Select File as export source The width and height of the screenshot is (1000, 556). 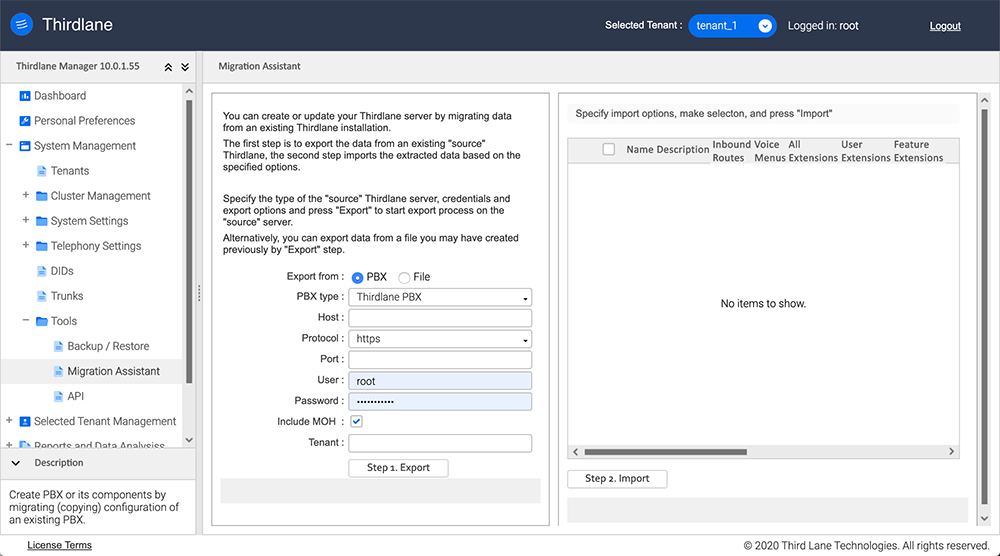point(404,277)
